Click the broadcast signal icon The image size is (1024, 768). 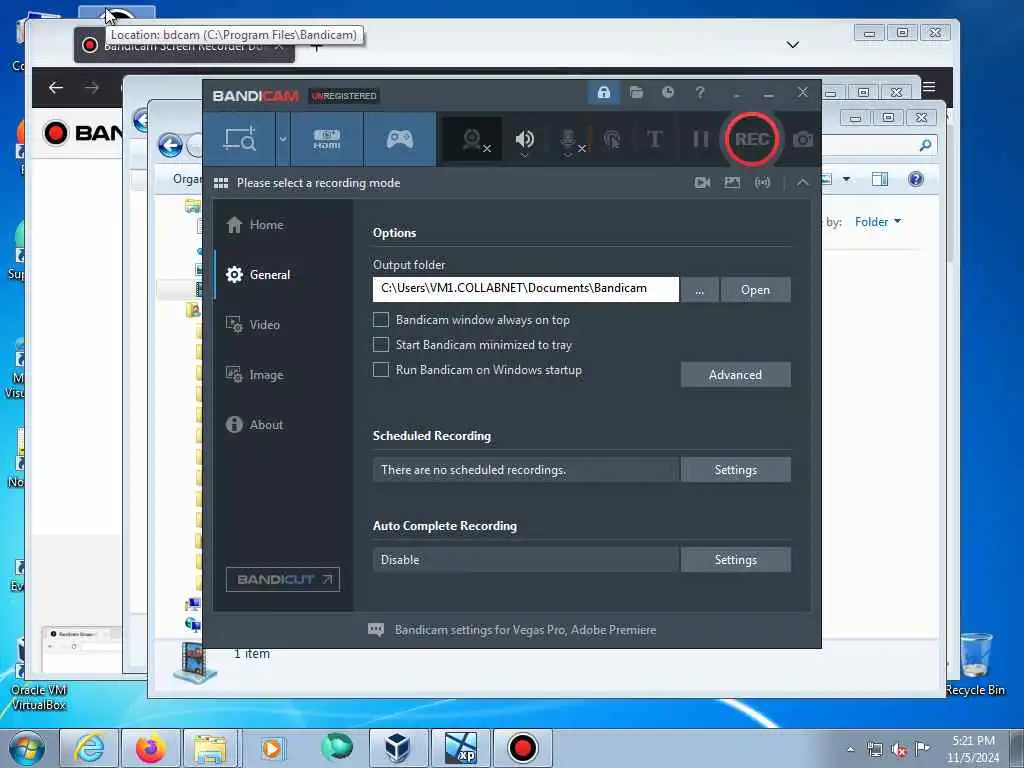click(x=762, y=183)
